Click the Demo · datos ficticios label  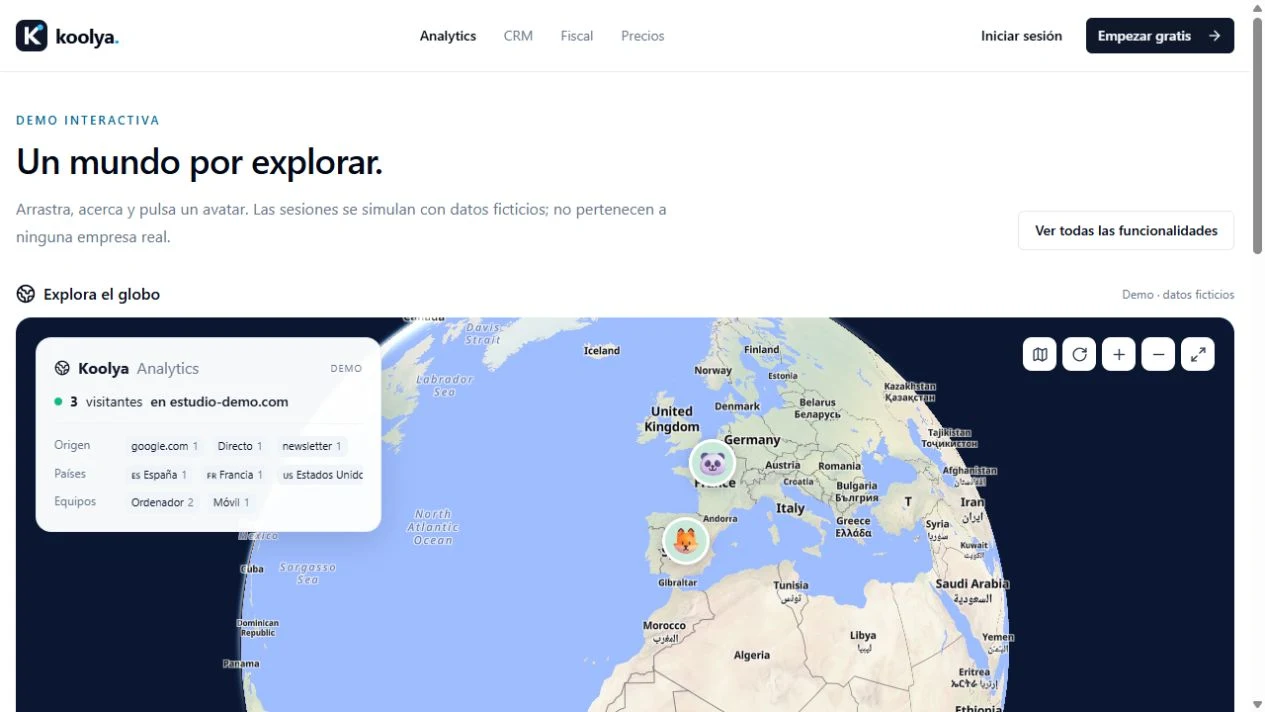click(1178, 295)
